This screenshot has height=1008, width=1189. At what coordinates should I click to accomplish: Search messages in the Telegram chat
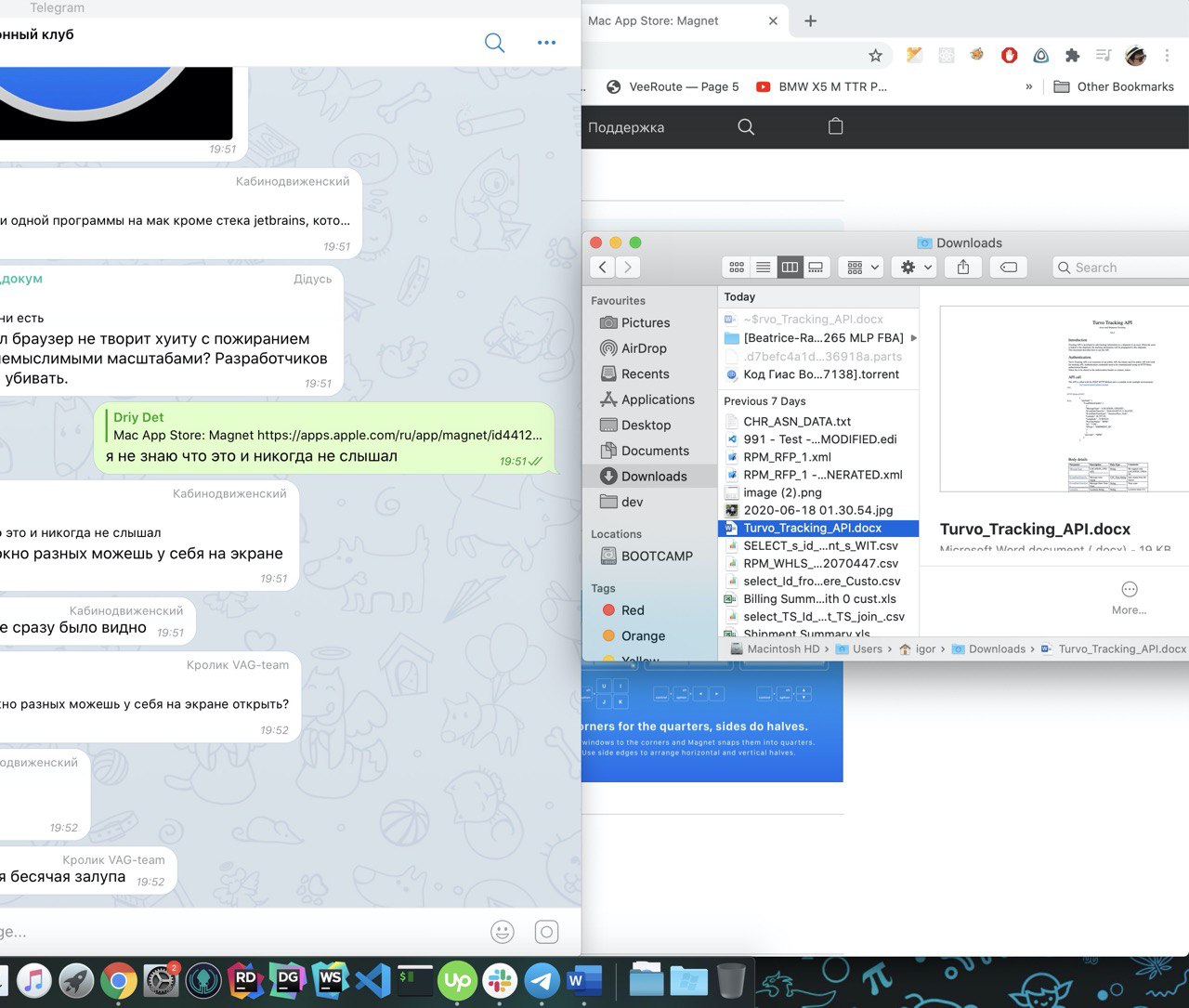click(x=495, y=43)
